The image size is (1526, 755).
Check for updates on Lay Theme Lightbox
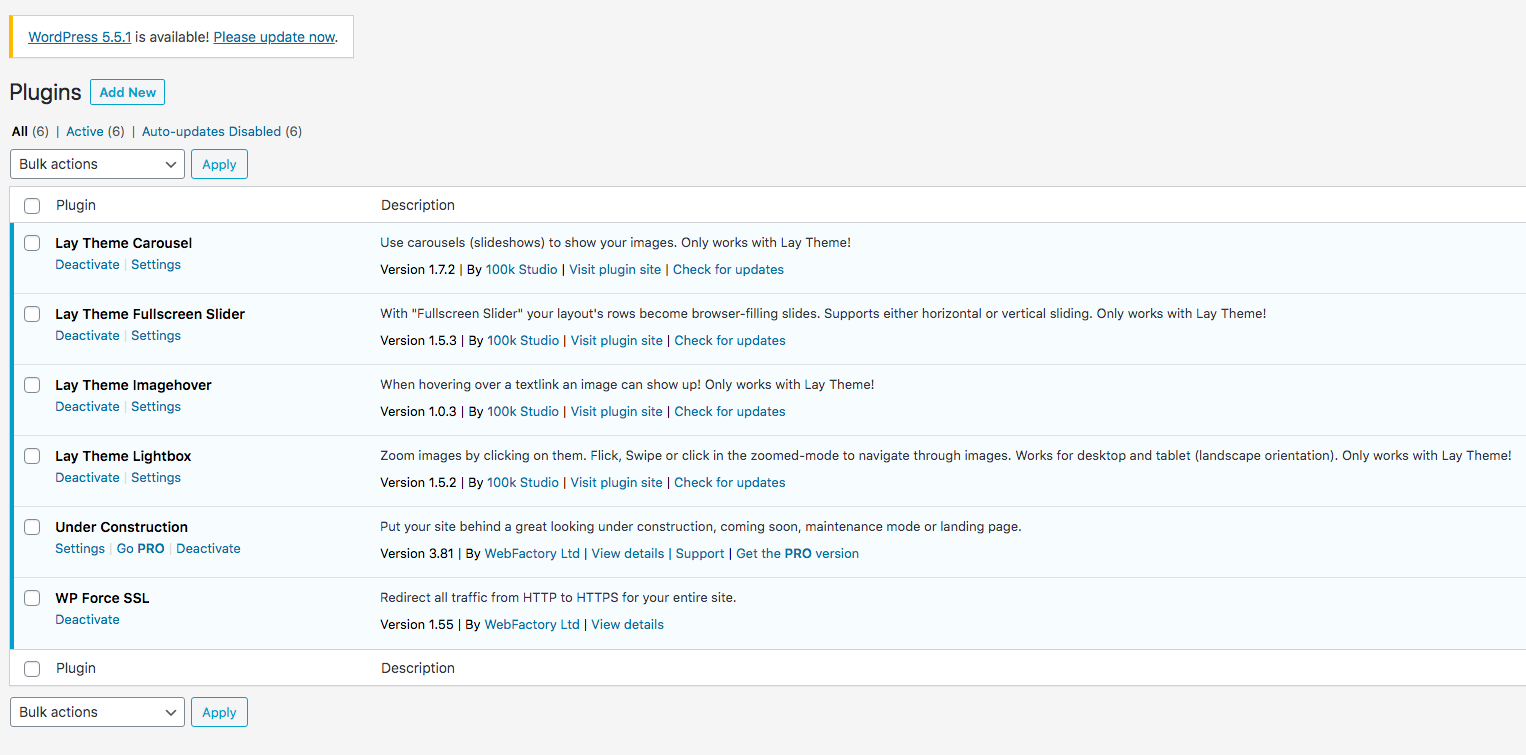coord(729,482)
